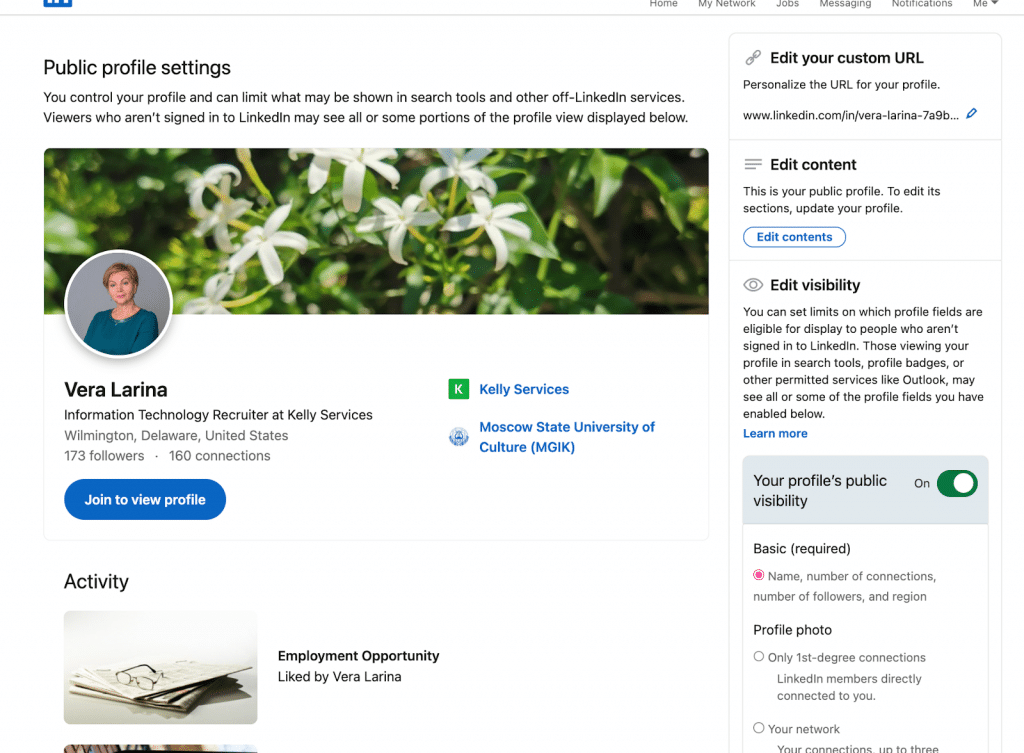Open the Messaging navigation icon
This screenshot has height=753, width=1024.
pos(845,2)
